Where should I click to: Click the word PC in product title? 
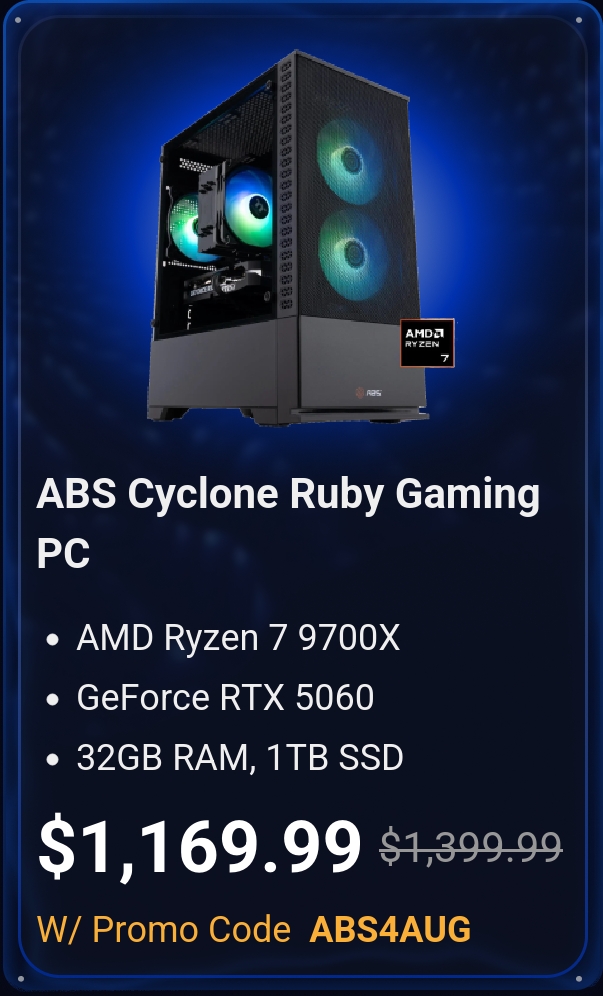(x=63, y=553)
